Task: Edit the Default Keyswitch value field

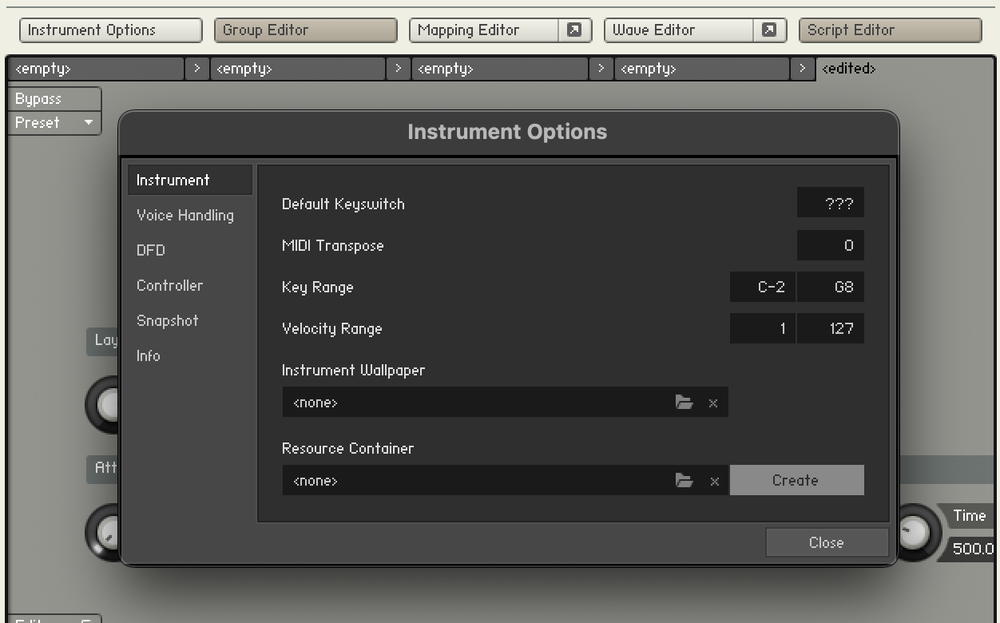Action: pyautogui.click(x=831, y=202)
